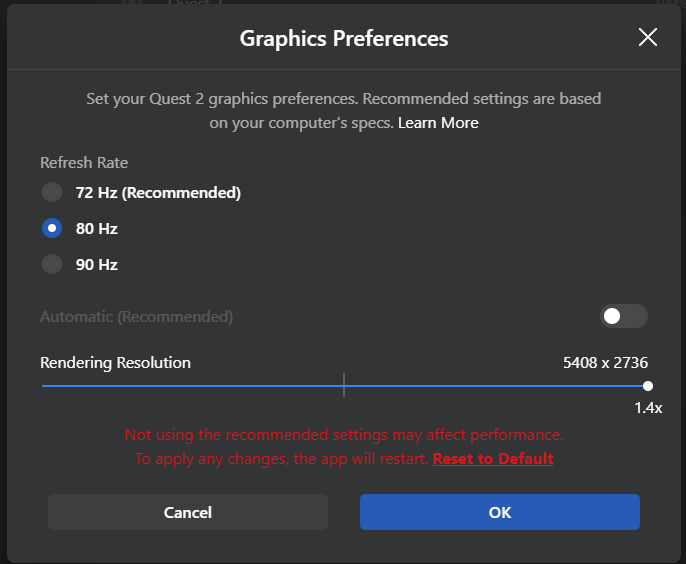Select the 72 Hz radio button circle
This screenshot has width=686, height=564.
coord(52,192)
